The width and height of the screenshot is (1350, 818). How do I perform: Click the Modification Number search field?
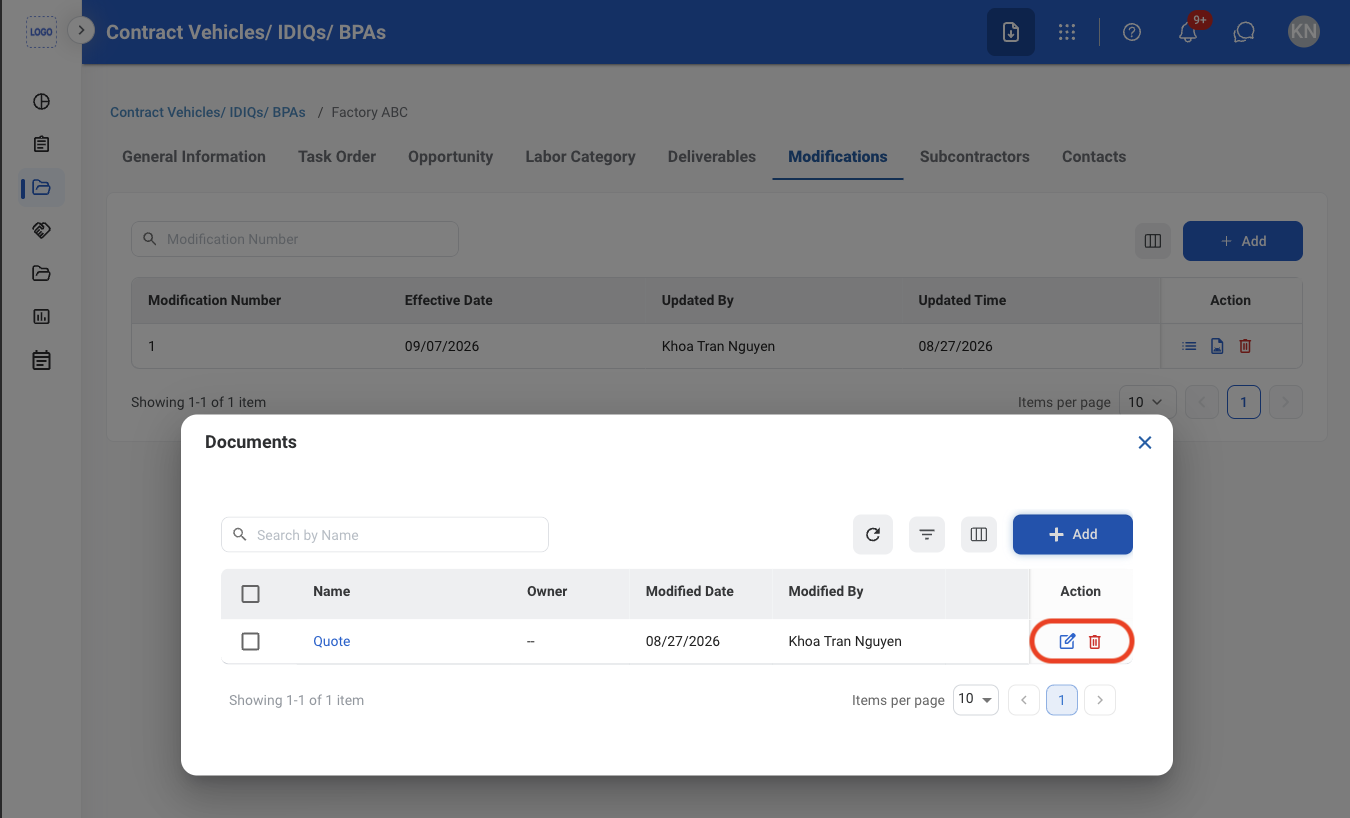coord(295,239)
